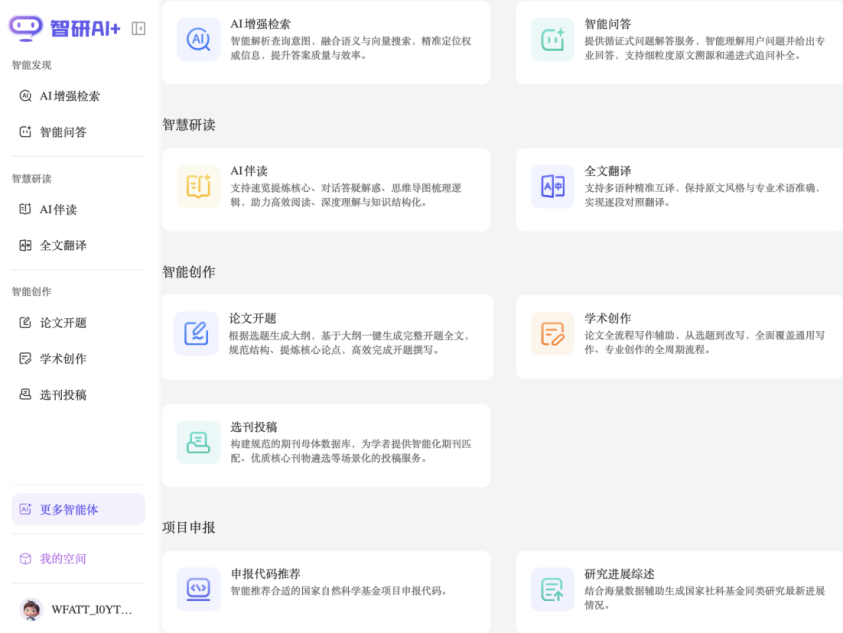Open 我的空间 link

pyautogui.click(x=62, y=559)
